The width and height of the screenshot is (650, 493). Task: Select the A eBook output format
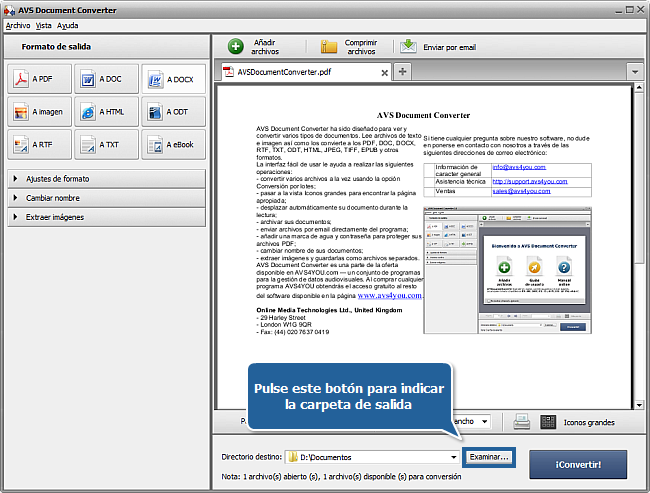tap(173, 144)
